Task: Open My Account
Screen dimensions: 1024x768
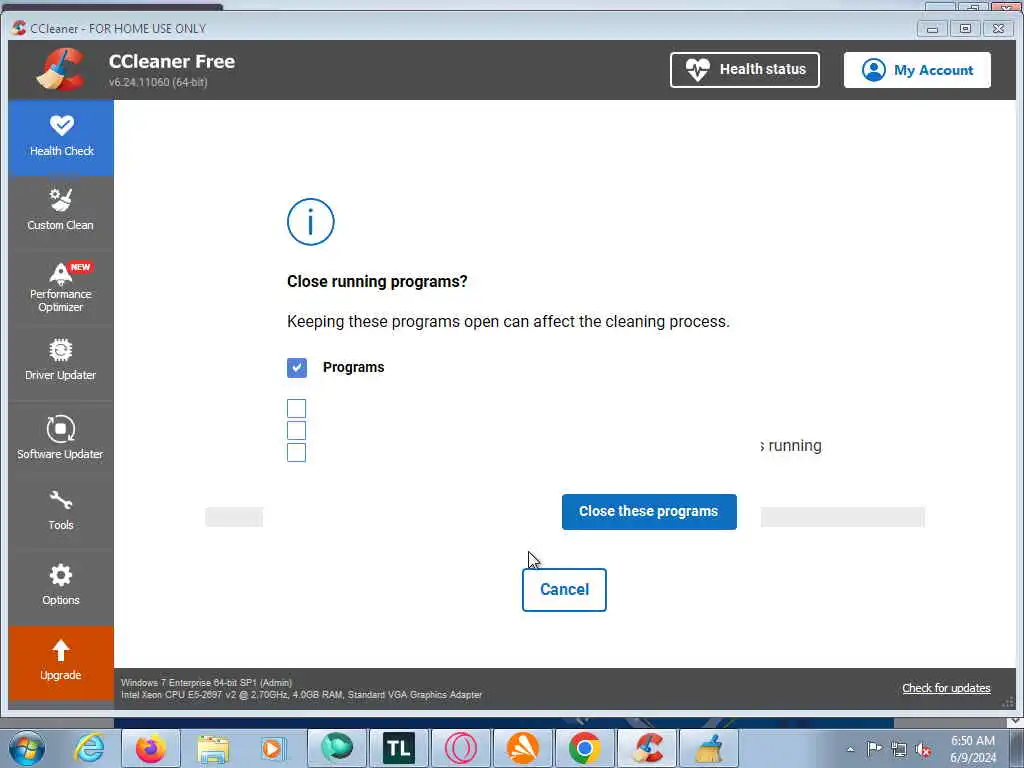Action: click(x=917, y=70)
